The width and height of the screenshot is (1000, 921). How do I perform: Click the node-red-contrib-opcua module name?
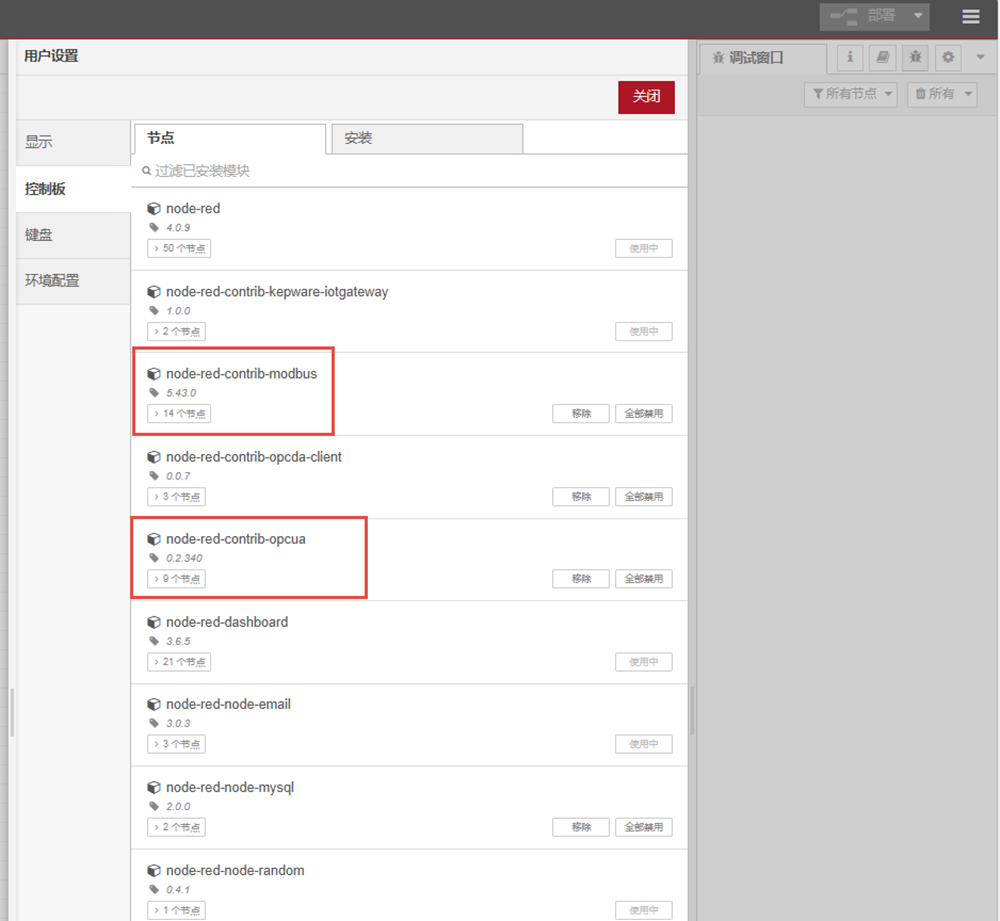[235, 539]
